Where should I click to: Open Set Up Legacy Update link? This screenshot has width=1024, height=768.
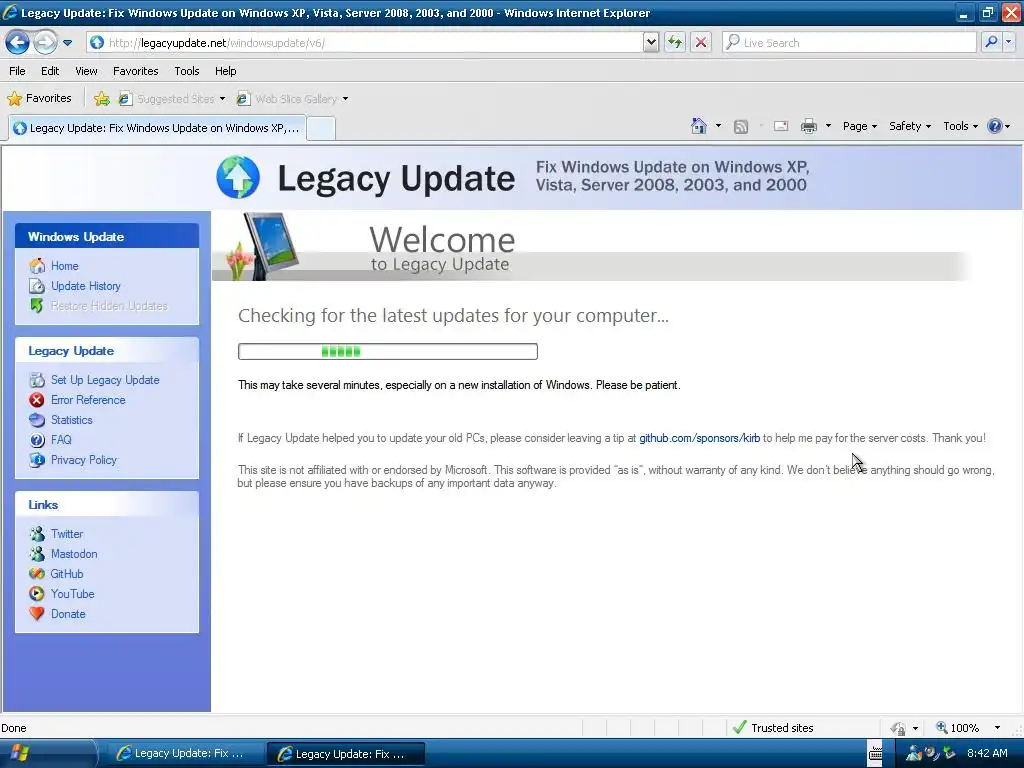[x=105, y=380]
